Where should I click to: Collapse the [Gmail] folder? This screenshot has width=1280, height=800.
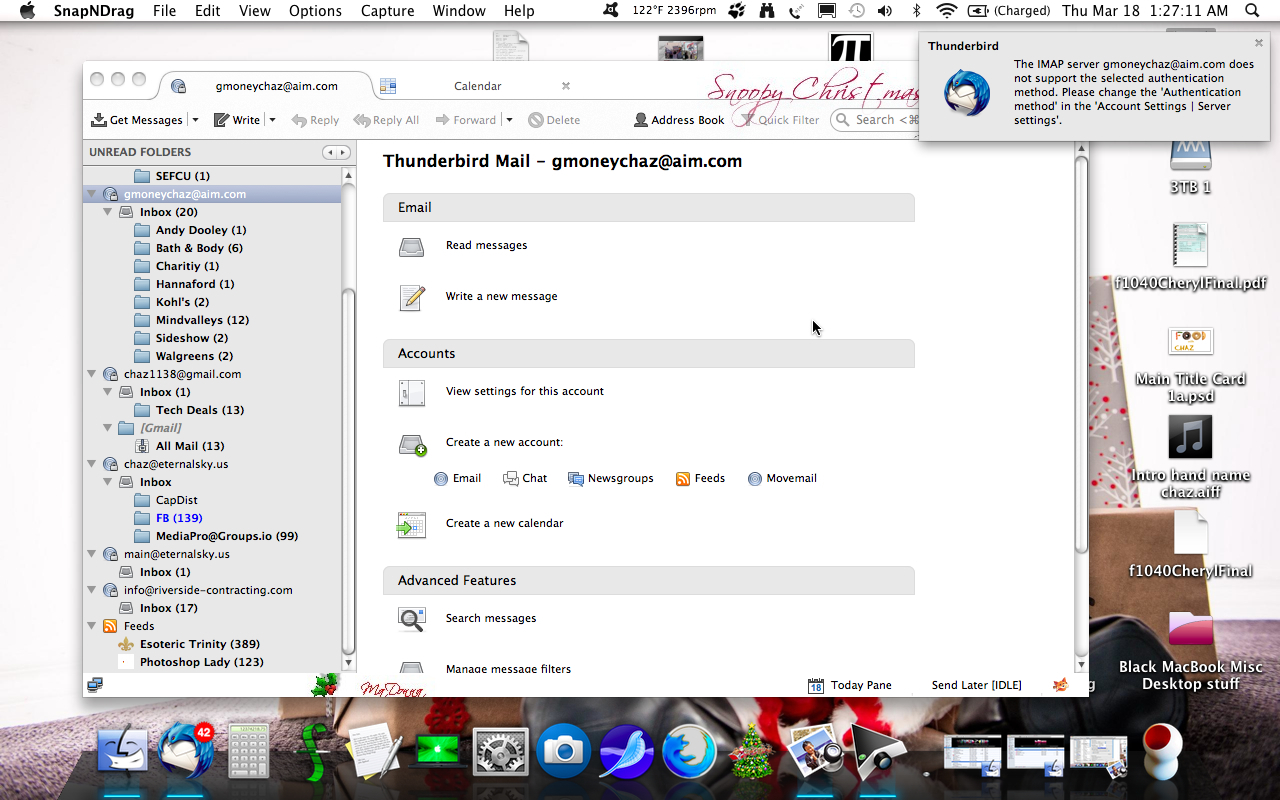108,428
